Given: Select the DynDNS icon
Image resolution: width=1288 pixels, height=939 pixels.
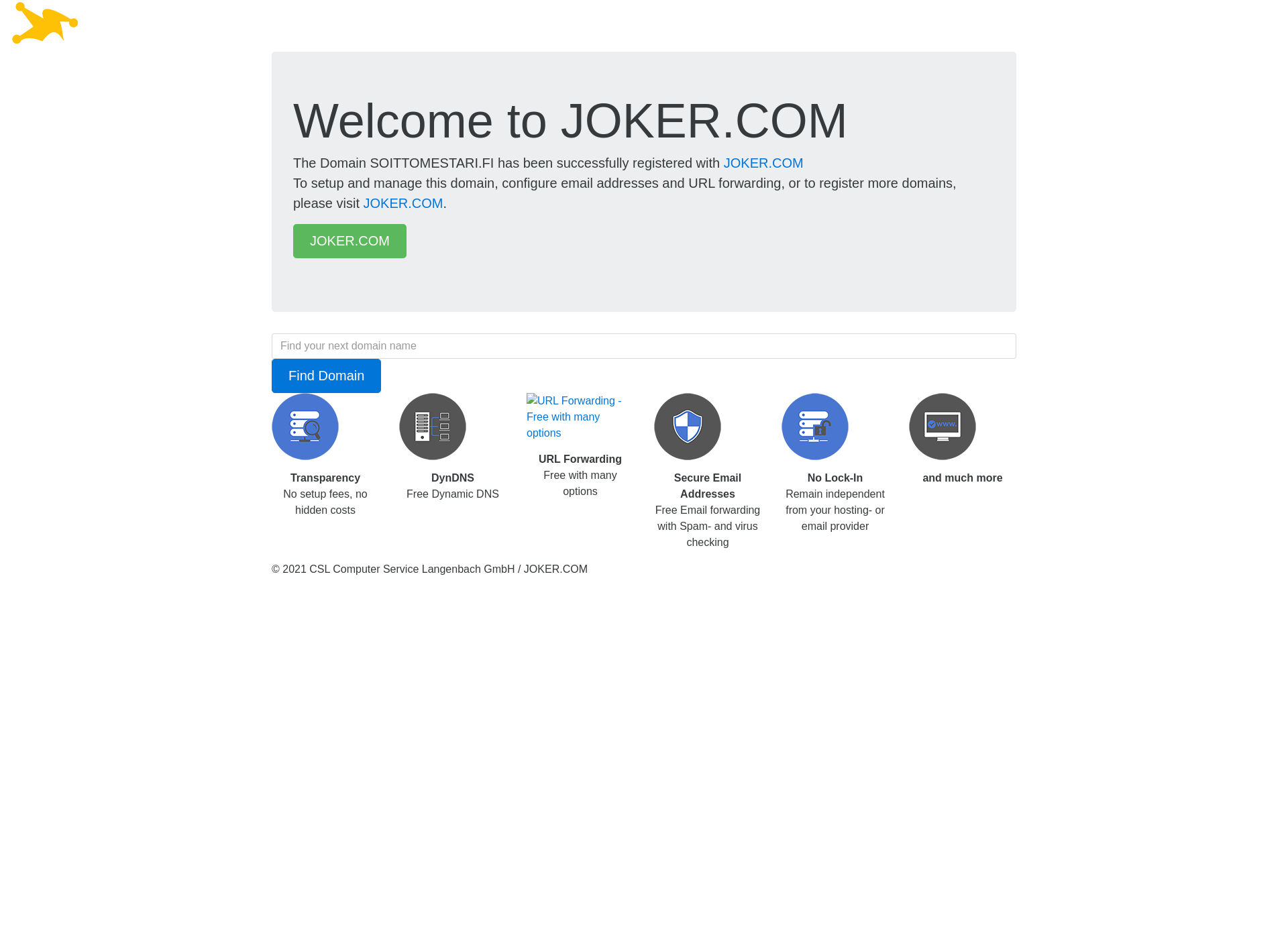Looking at the screenshot, I should point(432,426).
